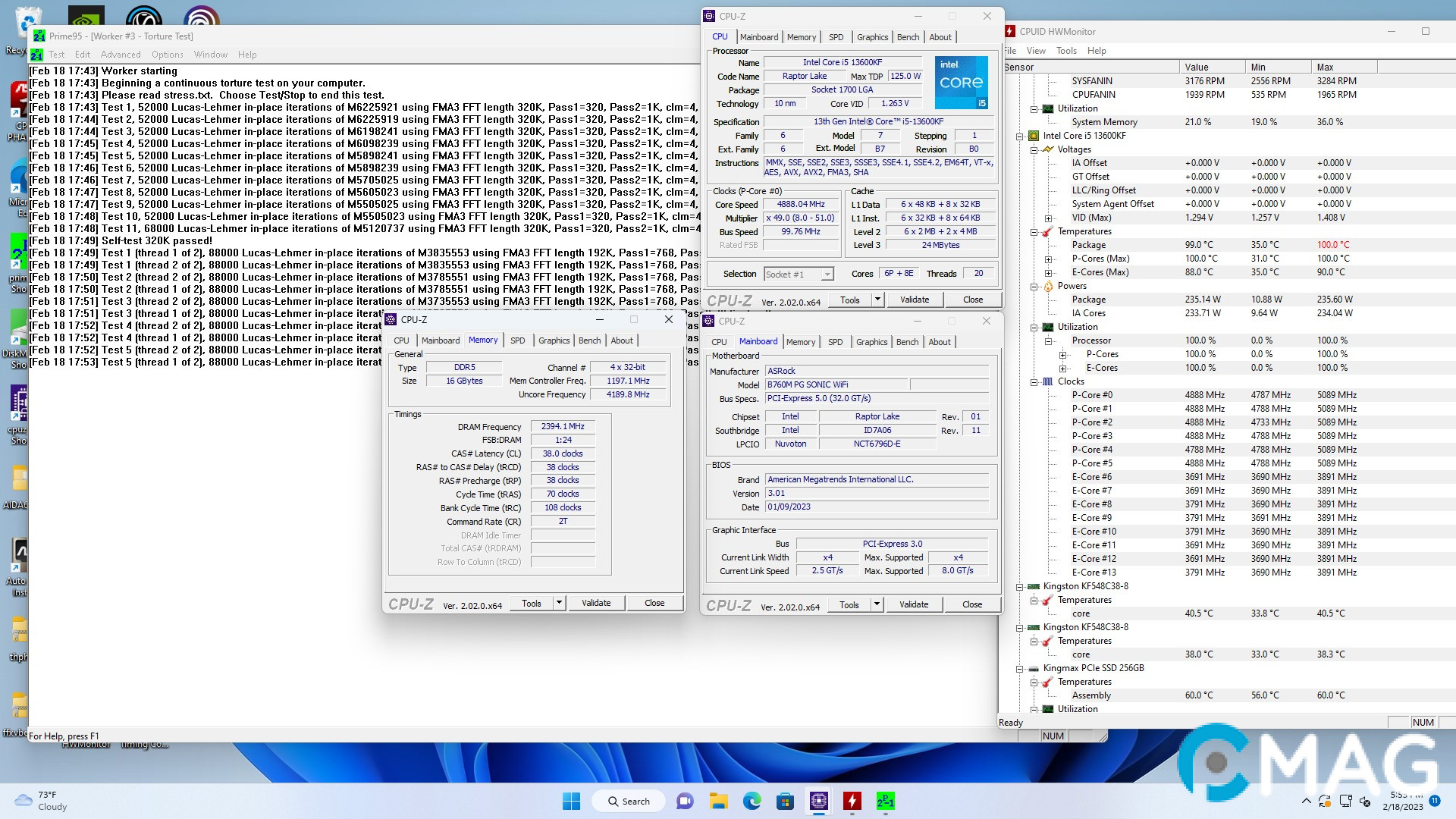Open Microsoft Edge from the taskbar
The height and width of the screenshot is (819, 1456).
pos(752,801)
